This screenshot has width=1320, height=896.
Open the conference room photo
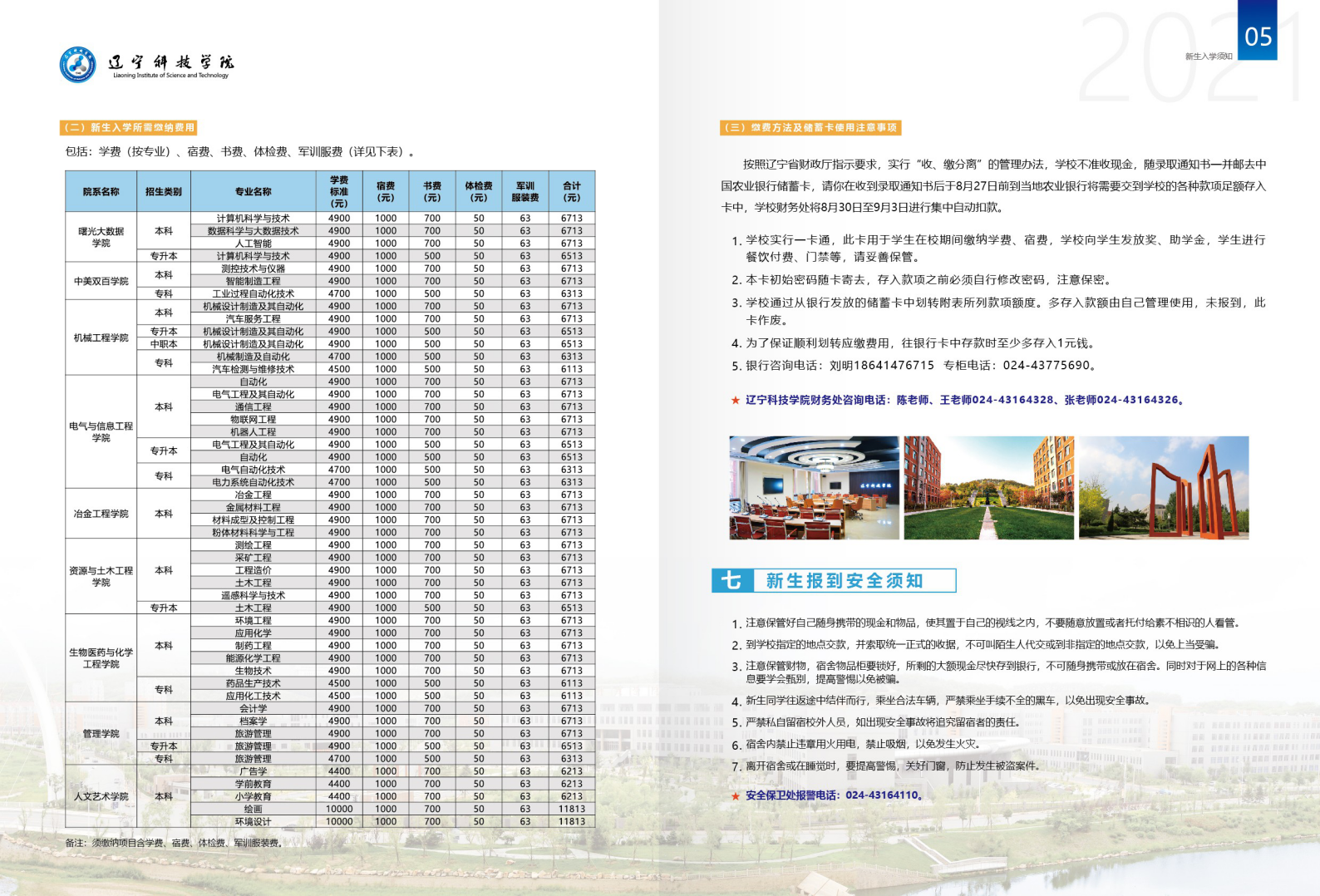pos(814,488)
